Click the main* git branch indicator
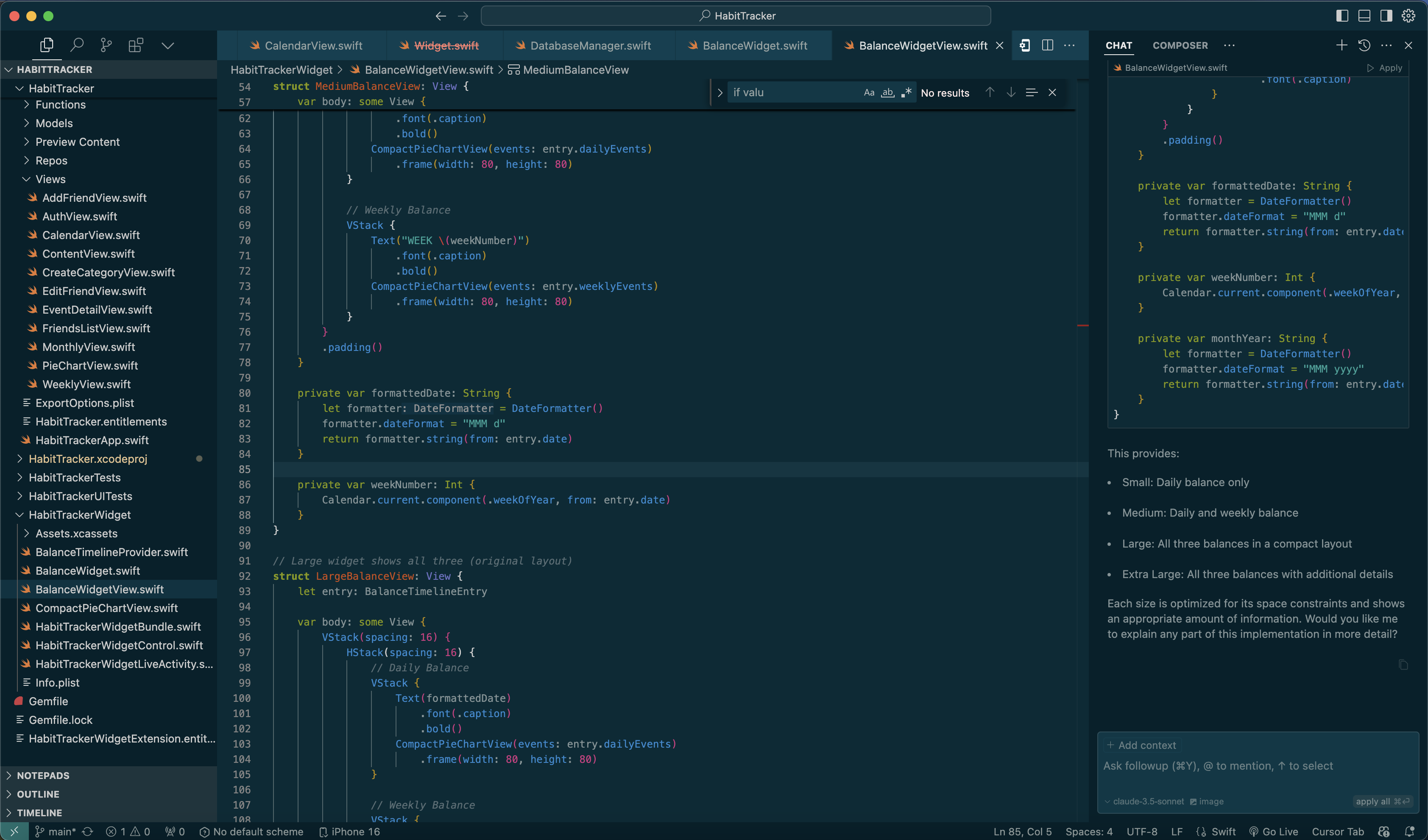This screenshot has width=1428, height=840. pos(56,832)
